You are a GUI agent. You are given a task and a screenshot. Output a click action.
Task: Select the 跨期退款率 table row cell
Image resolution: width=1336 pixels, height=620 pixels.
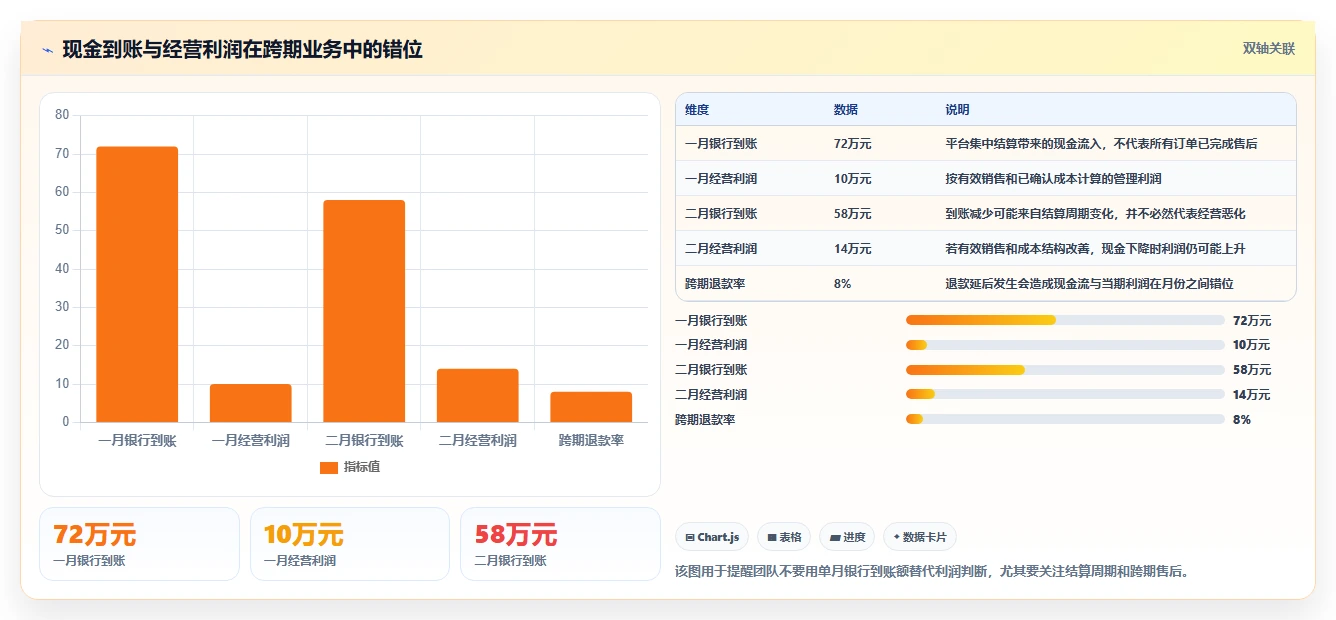point(715,284)
